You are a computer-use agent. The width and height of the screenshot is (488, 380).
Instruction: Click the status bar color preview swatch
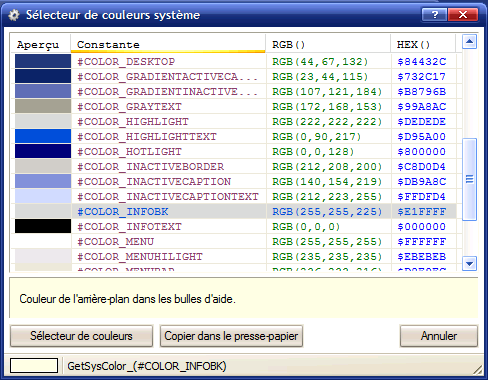pos(34,366)
